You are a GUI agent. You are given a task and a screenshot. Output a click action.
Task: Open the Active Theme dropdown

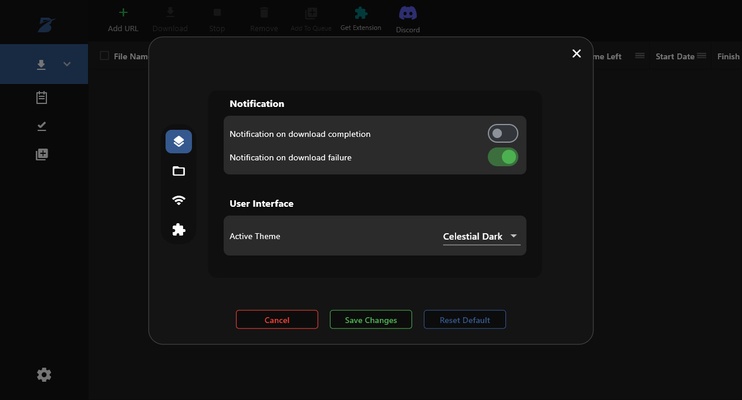(481, 236)
